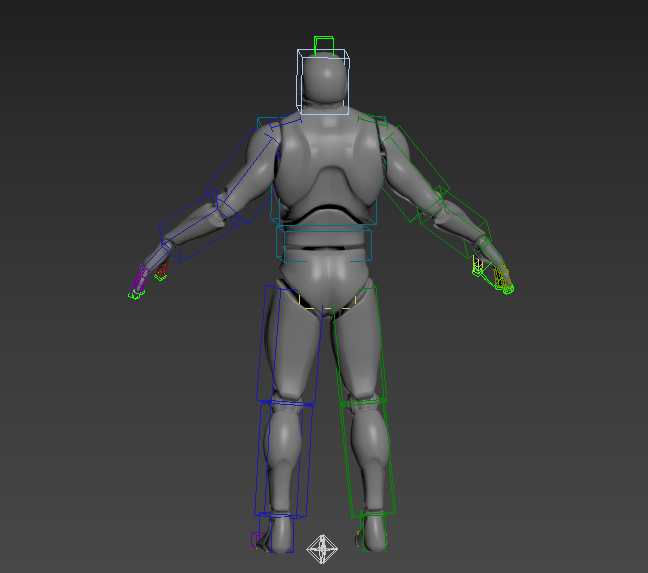This screenshot has height=573, width=648.
Task: Select the bright green nub box above head
Action: pos(324,46)
